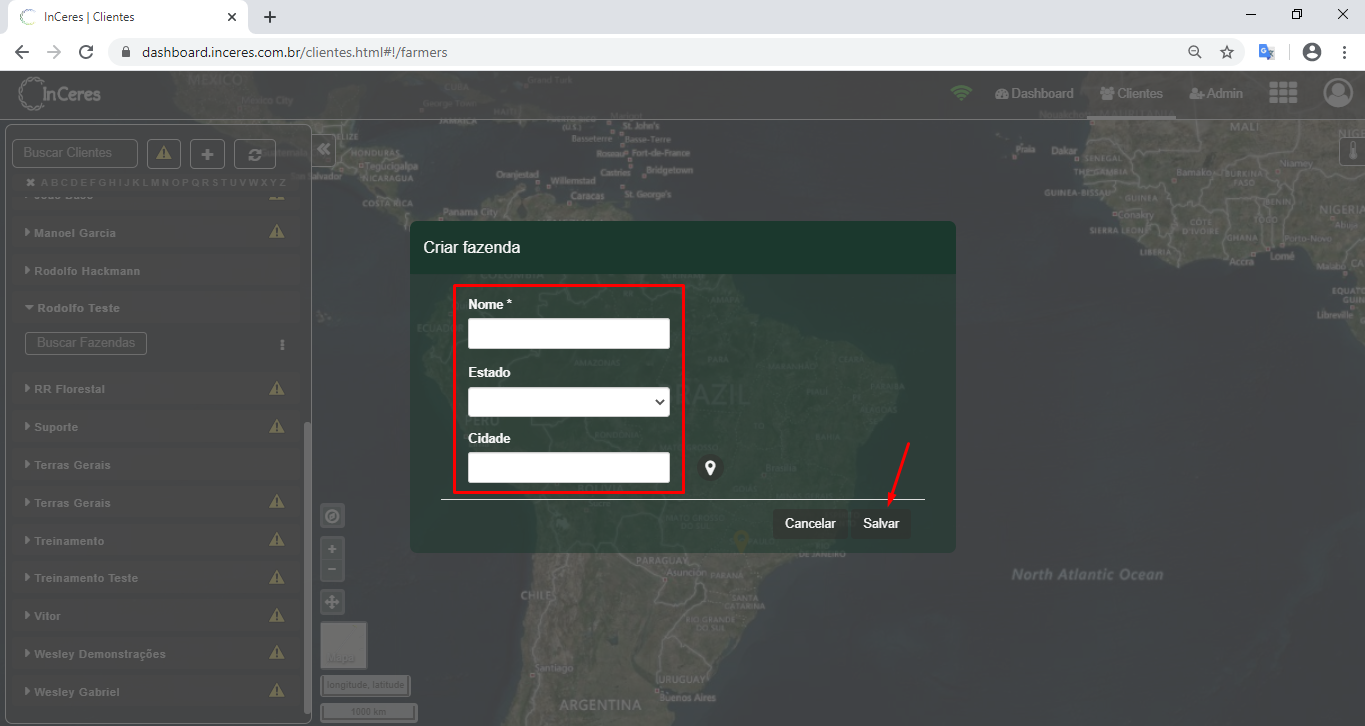Click the map pan arrows button

click(333, 602)
